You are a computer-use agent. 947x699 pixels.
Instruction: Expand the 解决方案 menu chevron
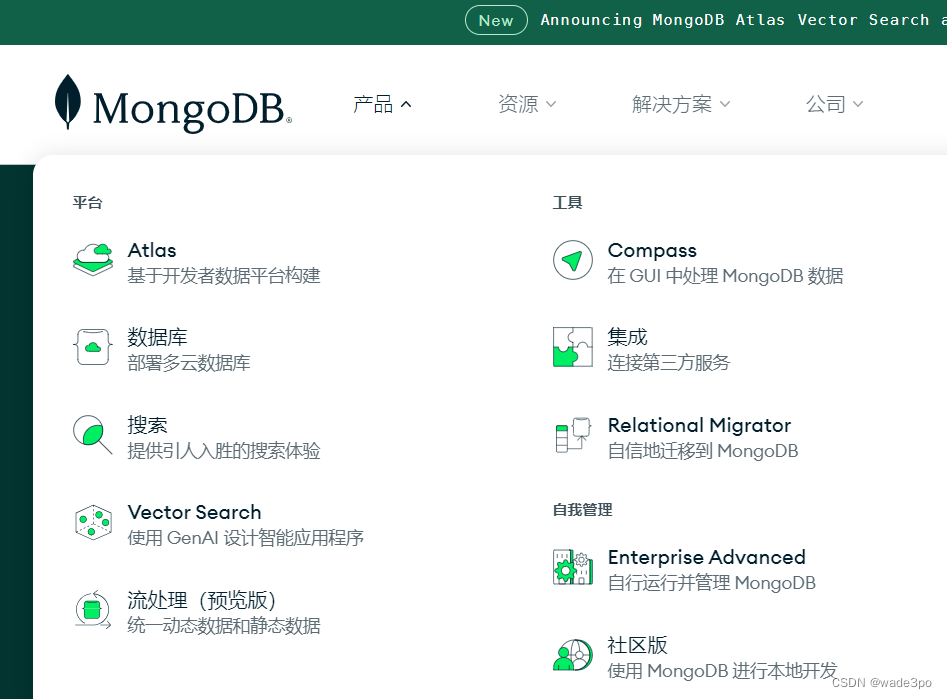(725, 105)
